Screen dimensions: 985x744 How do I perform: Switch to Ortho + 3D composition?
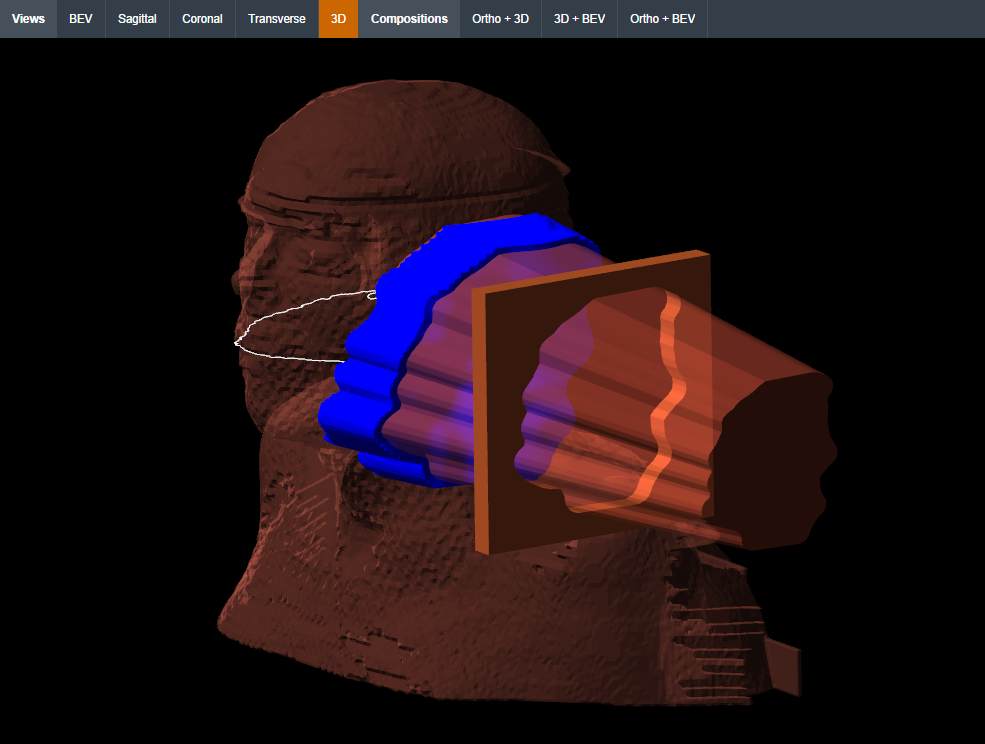coord(500,19)
